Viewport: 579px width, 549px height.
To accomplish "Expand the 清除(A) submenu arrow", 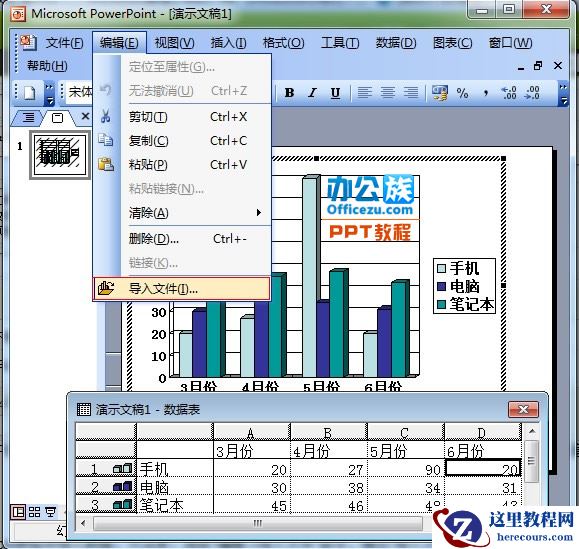I will 259,213.
